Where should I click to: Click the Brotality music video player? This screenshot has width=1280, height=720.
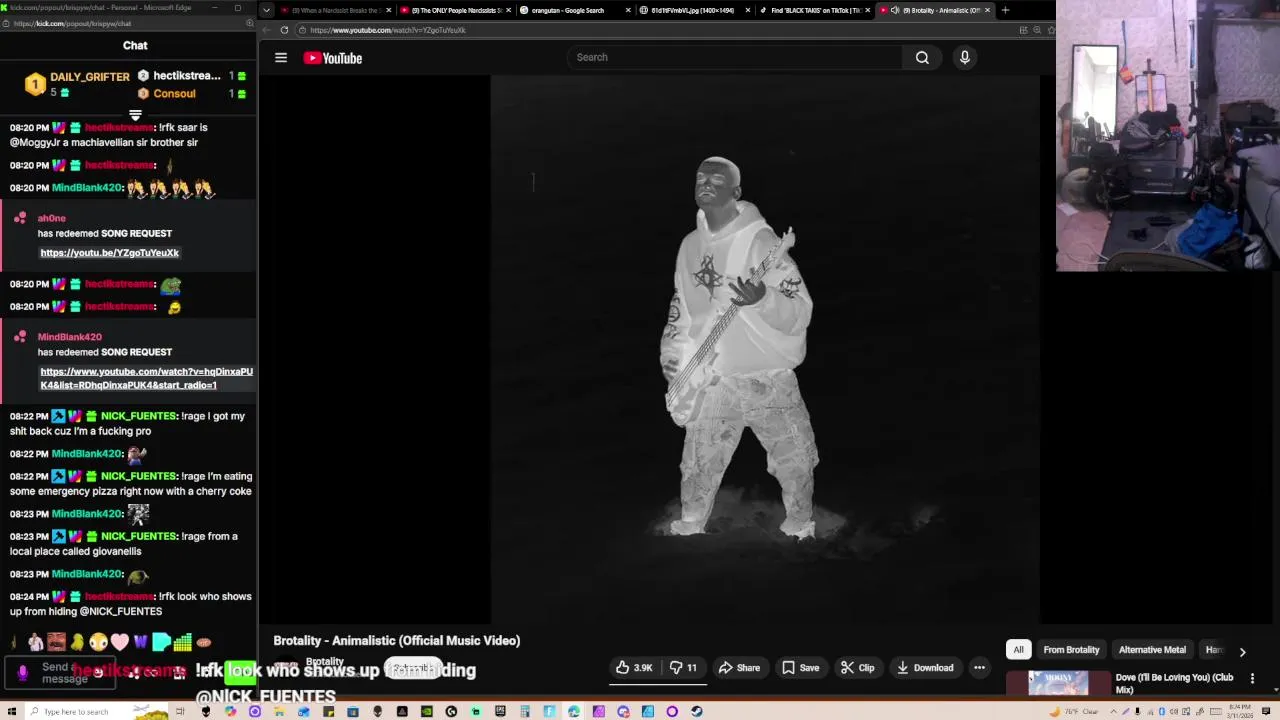(765, 350)
